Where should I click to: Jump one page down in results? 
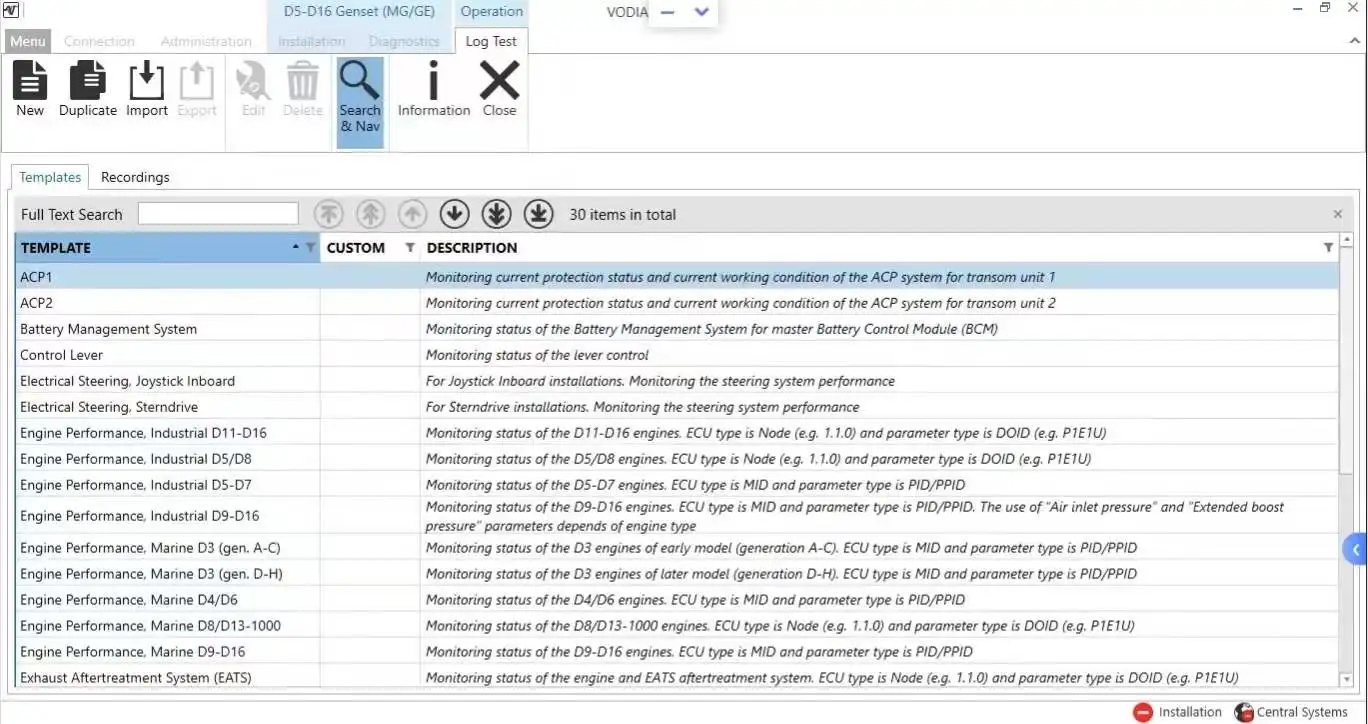(496, 213)
